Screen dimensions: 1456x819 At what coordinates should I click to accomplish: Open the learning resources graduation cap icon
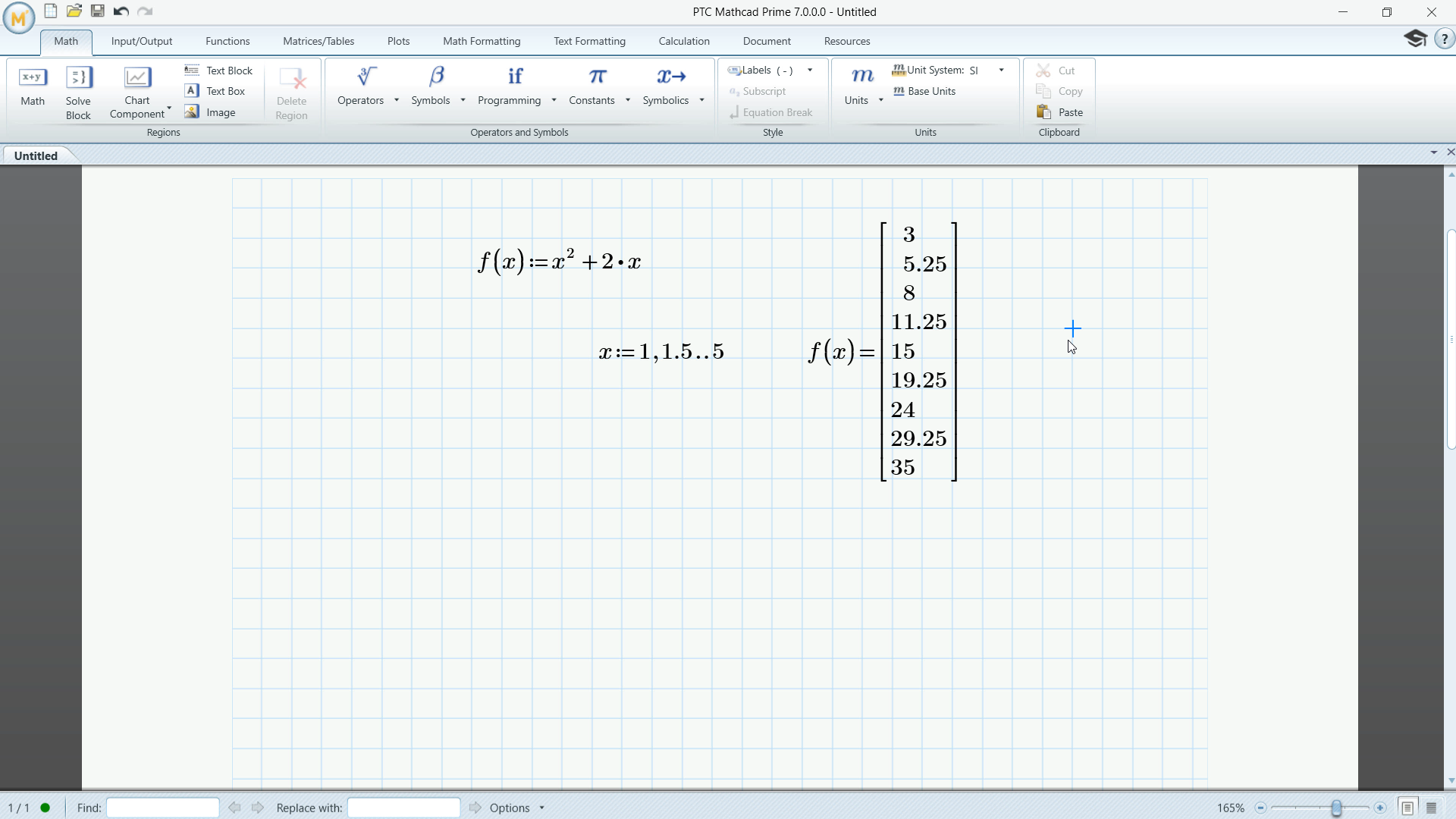(1415, 39)
